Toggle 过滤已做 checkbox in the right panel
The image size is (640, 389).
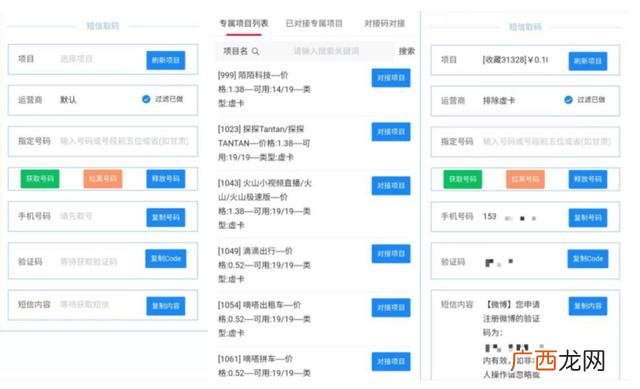click(568, 100)
